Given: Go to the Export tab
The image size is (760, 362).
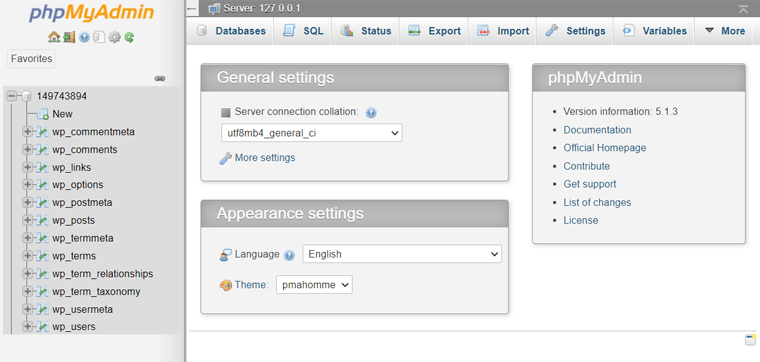Looking at the screenshot, I should coord(434,31).
